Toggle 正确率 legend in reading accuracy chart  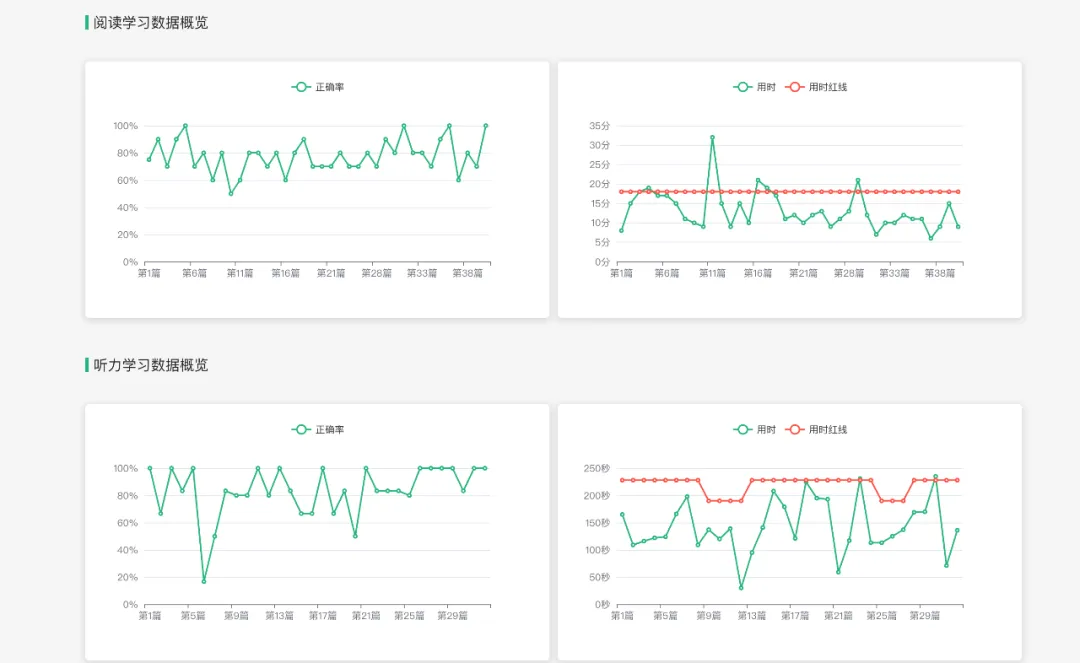(x=318, y=87)
